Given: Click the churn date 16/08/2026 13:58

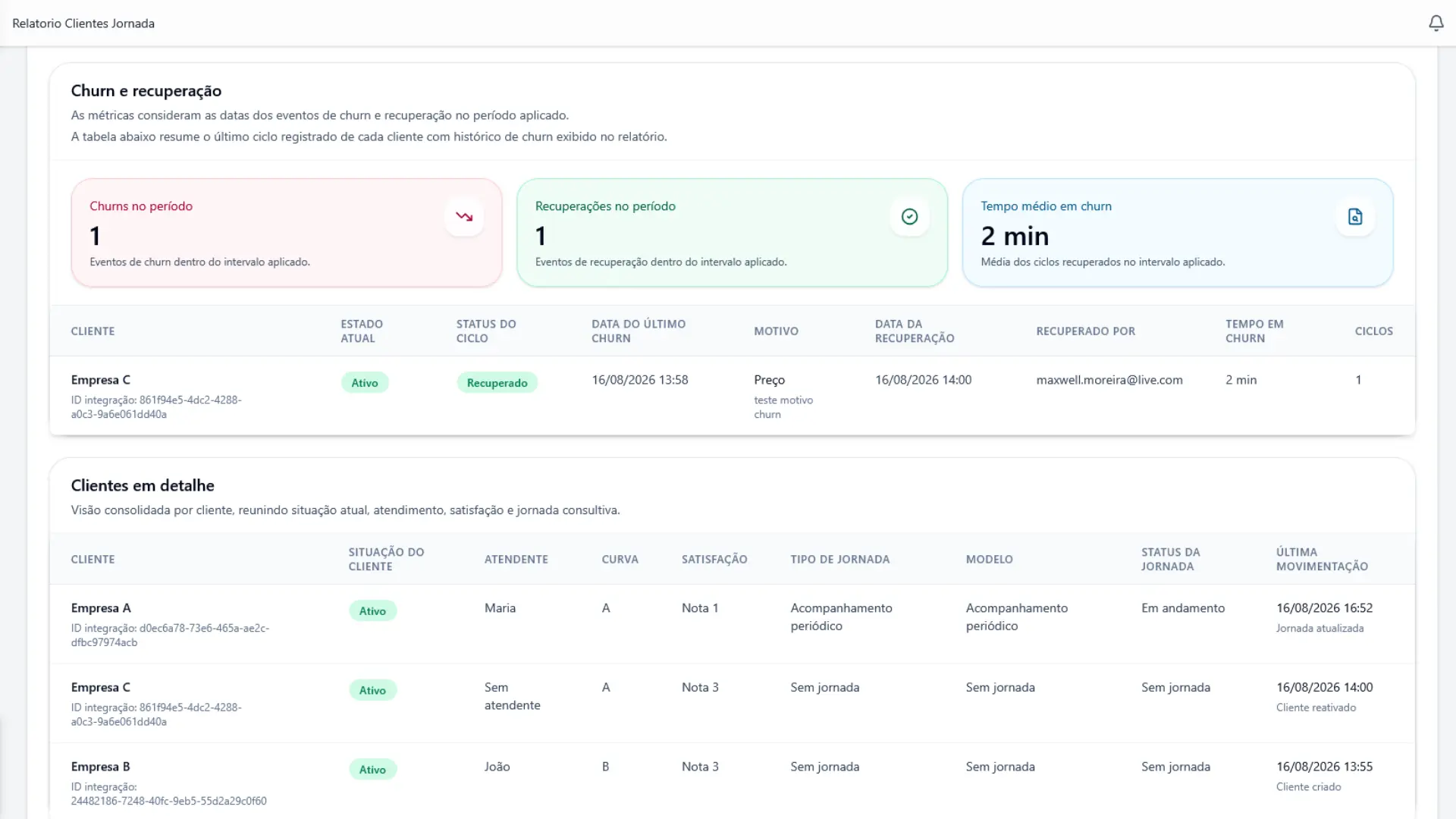Looking at the screenshot, I should [x=639, y=380].
